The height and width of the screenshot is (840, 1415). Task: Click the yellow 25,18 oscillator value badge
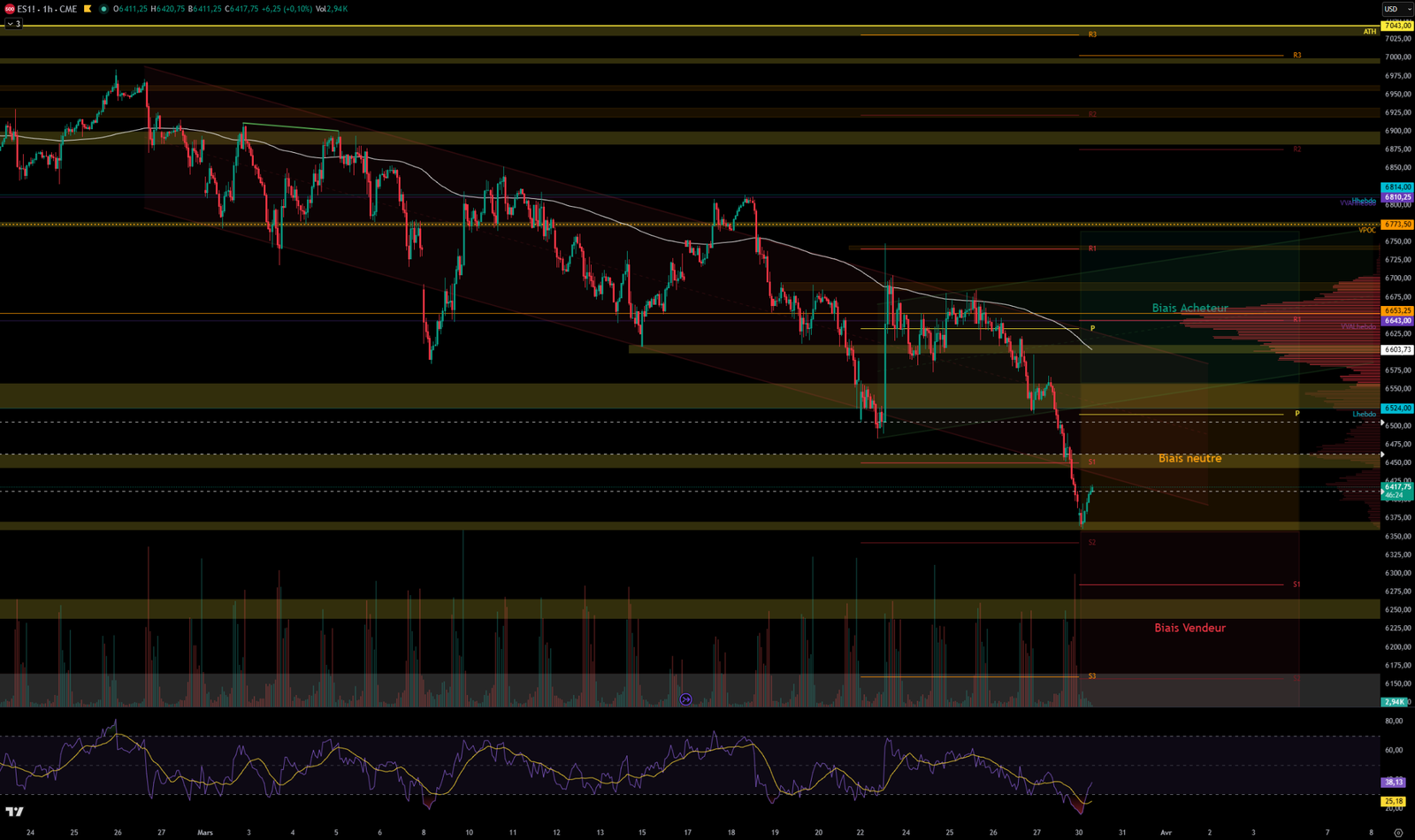1393,801
